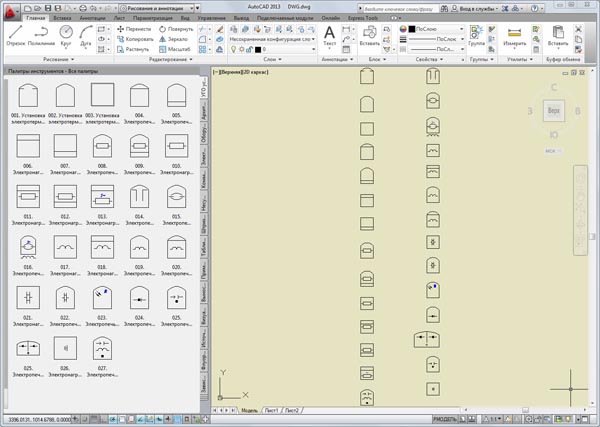600x427 pixels.
Task: Switch to the Вставка ribbon tab
Action: pos(63,18)
